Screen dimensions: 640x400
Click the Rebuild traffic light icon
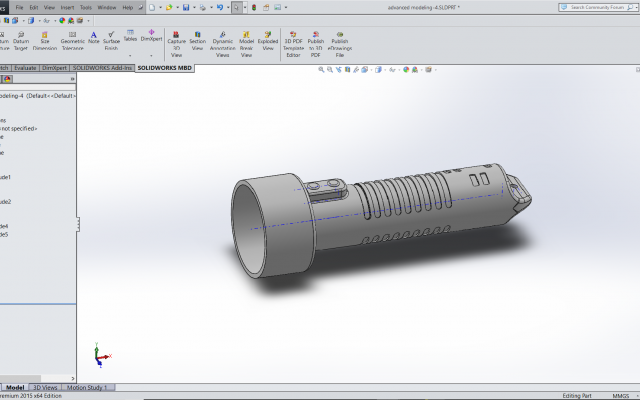pos(254,7)
